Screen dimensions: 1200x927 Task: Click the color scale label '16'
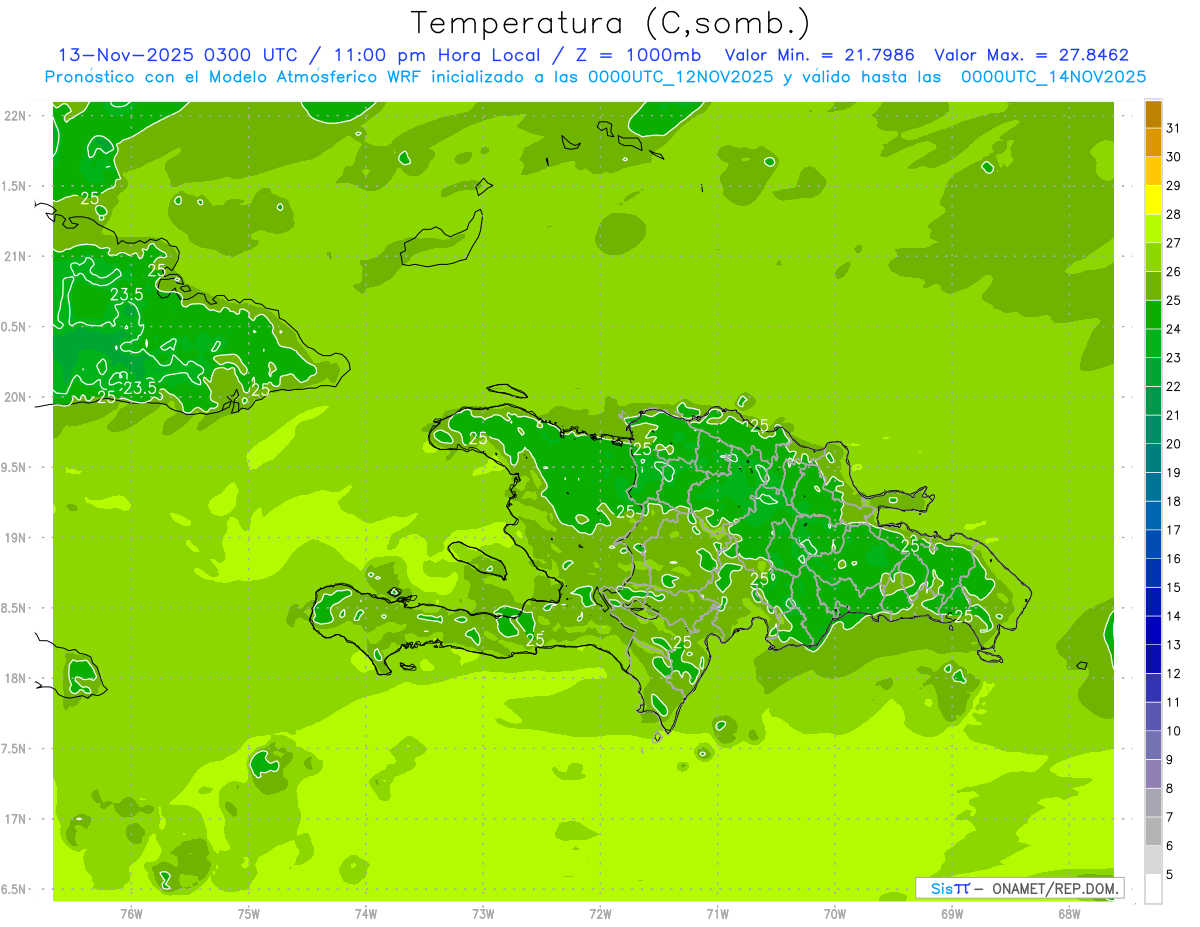tap(1174, 559)
